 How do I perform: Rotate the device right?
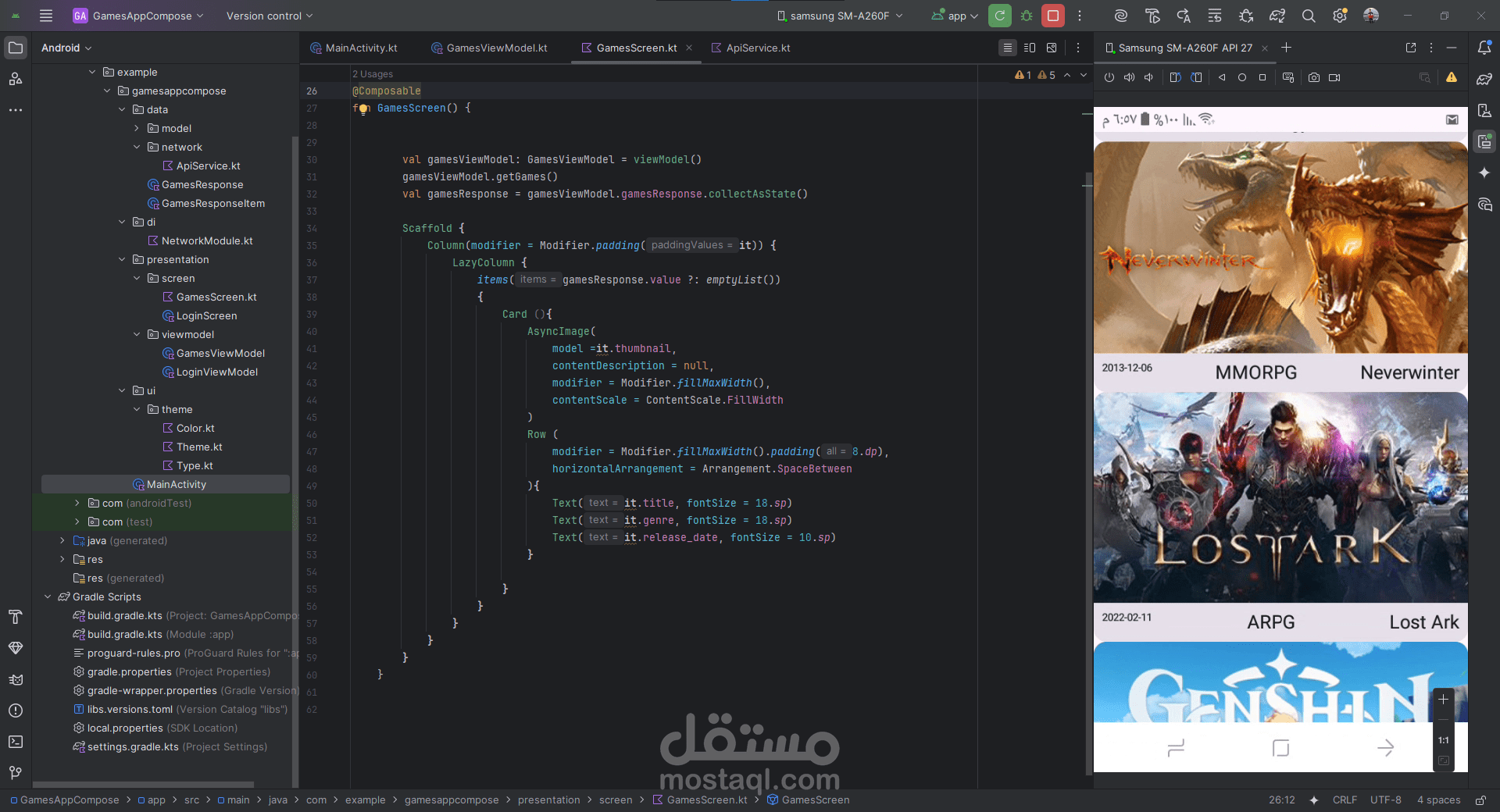[x=1196, y=77]
